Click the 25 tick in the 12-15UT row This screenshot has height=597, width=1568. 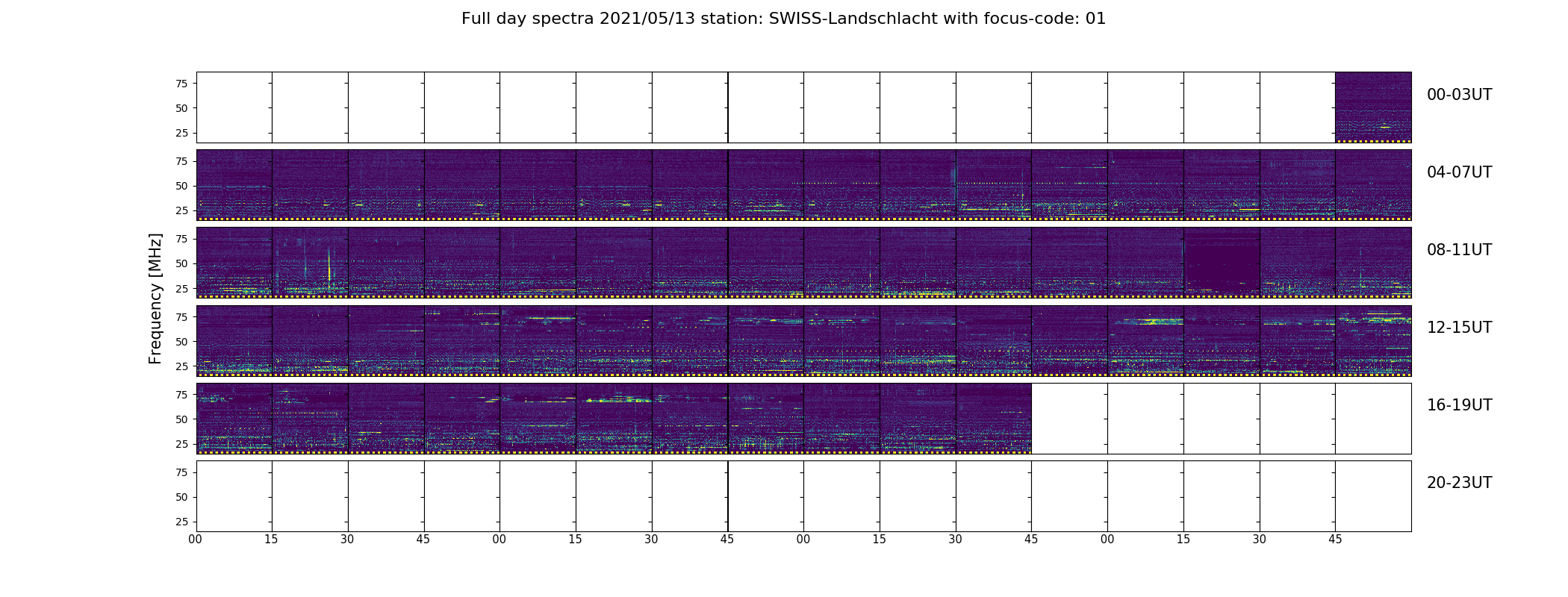tap(181, 366)
